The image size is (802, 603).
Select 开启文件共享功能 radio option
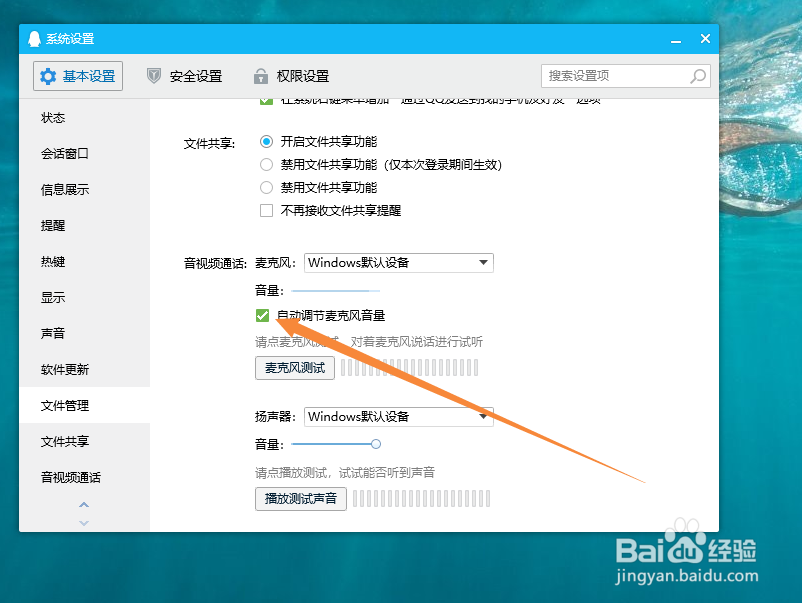pos(266,142)
